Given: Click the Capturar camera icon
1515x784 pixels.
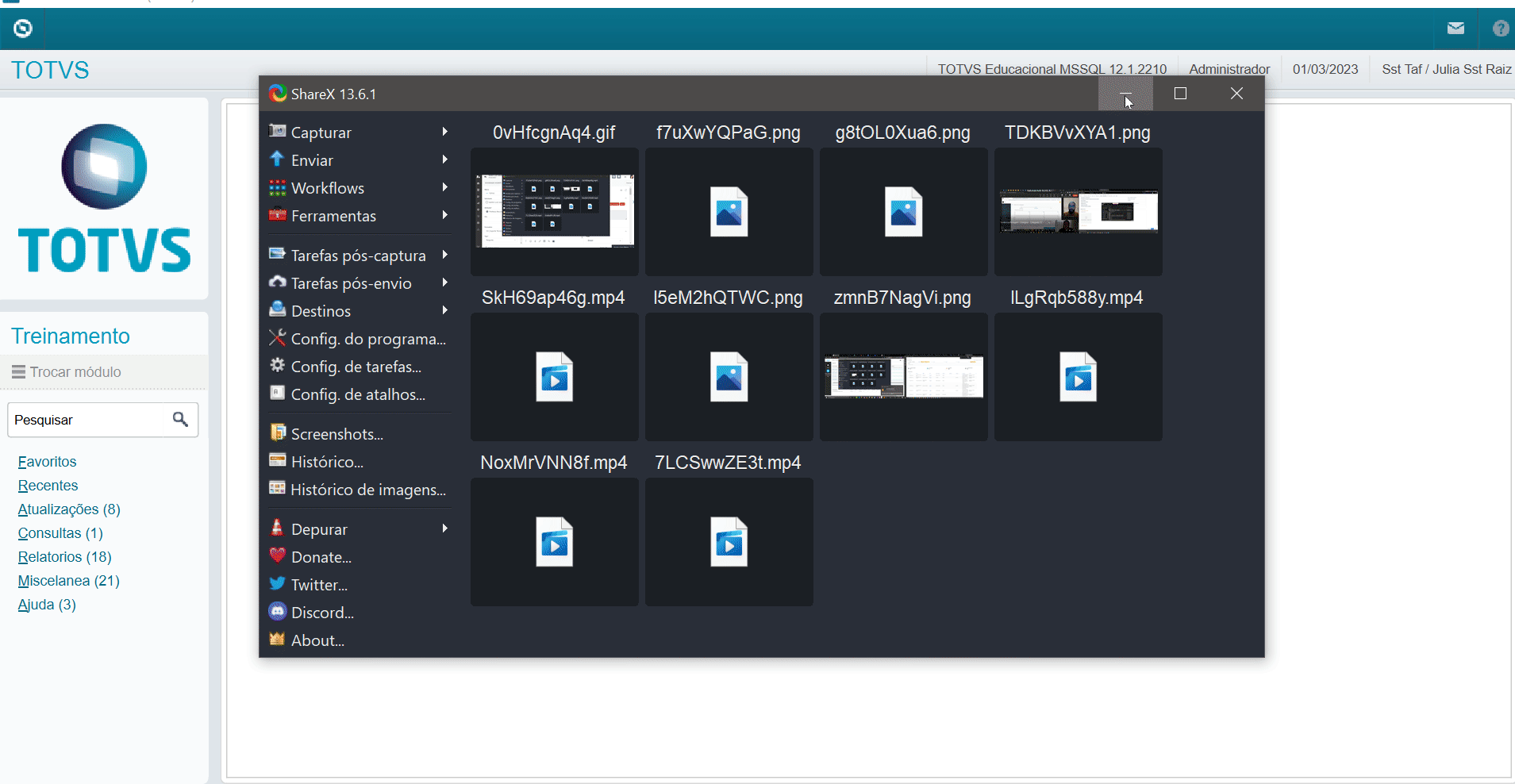Looking at the screenshot, I should [277, 131].
